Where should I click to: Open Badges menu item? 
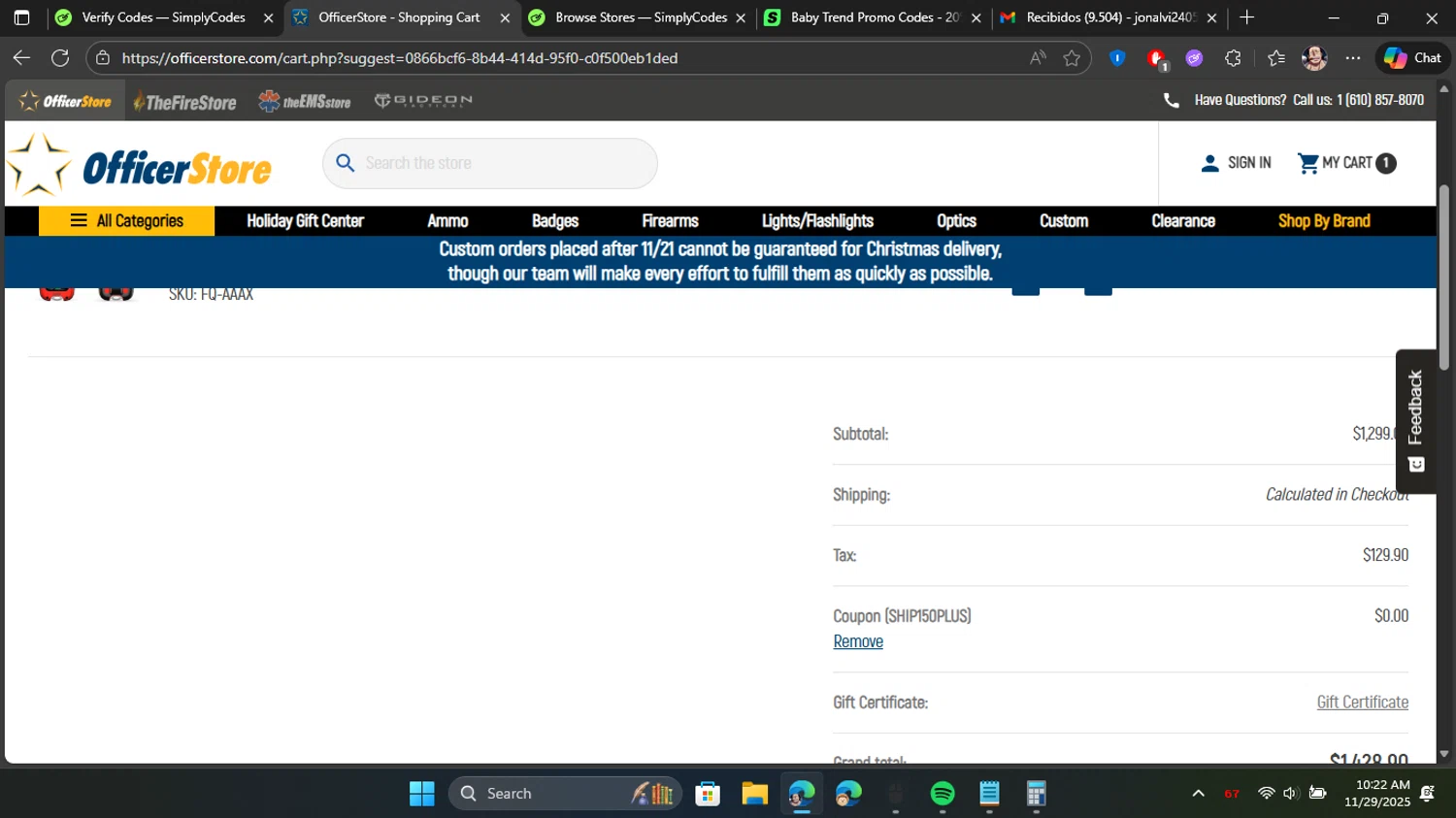[x=555, y=220]
